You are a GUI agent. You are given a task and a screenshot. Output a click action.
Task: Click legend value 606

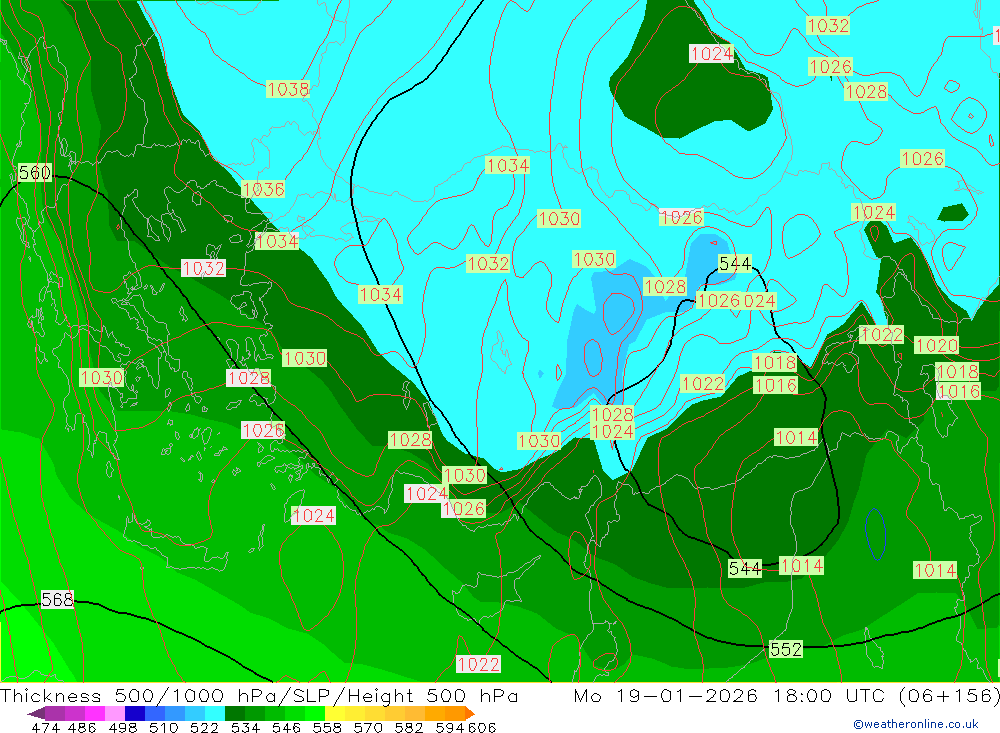(482, 728)
